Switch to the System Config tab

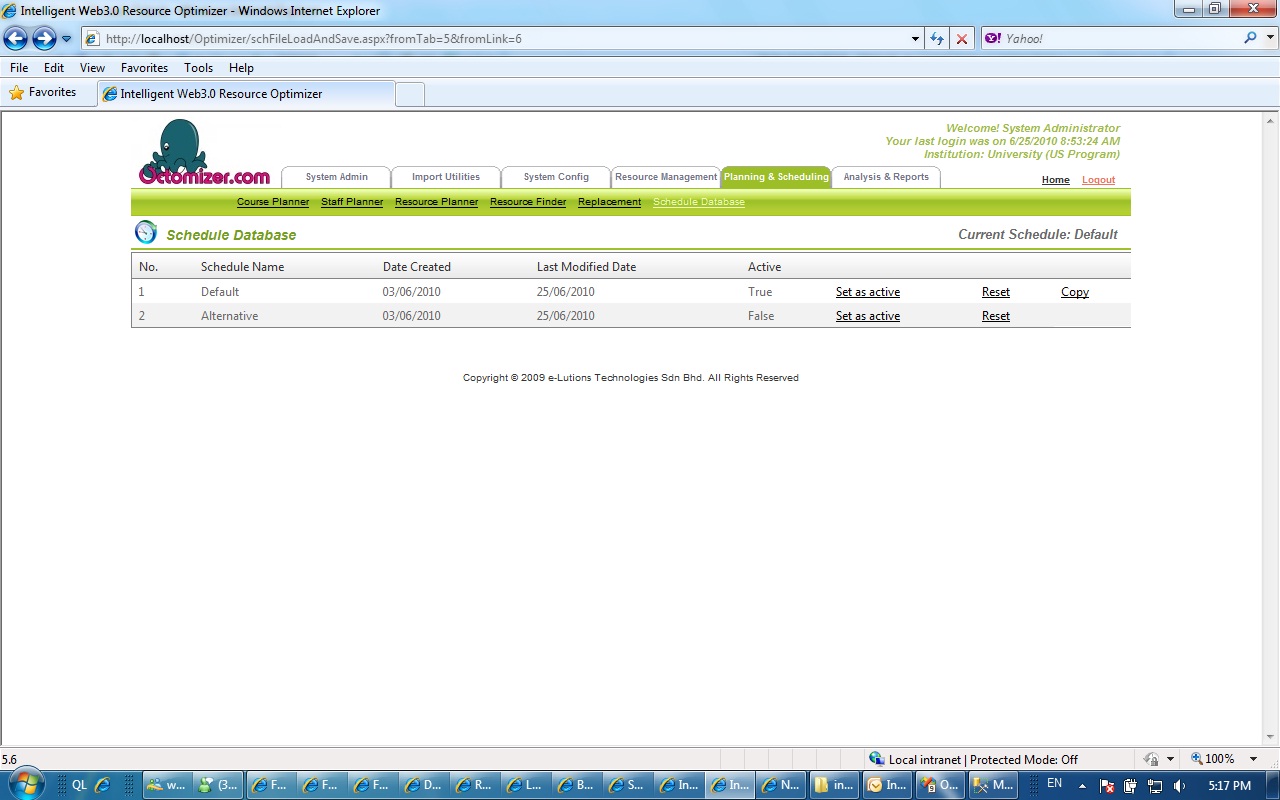click(x=556, y=177)
